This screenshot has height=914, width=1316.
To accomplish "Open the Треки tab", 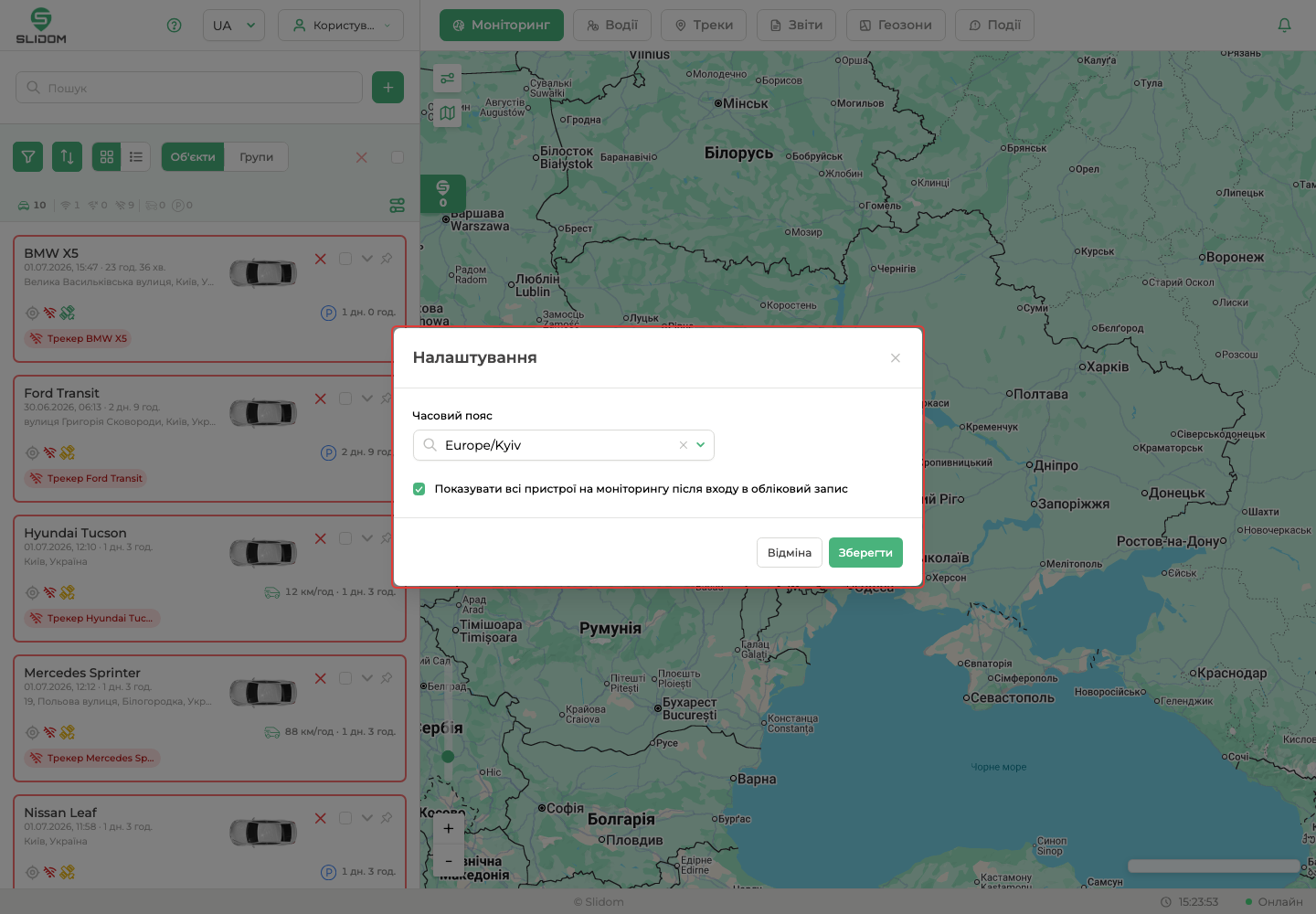I will 704,26.
